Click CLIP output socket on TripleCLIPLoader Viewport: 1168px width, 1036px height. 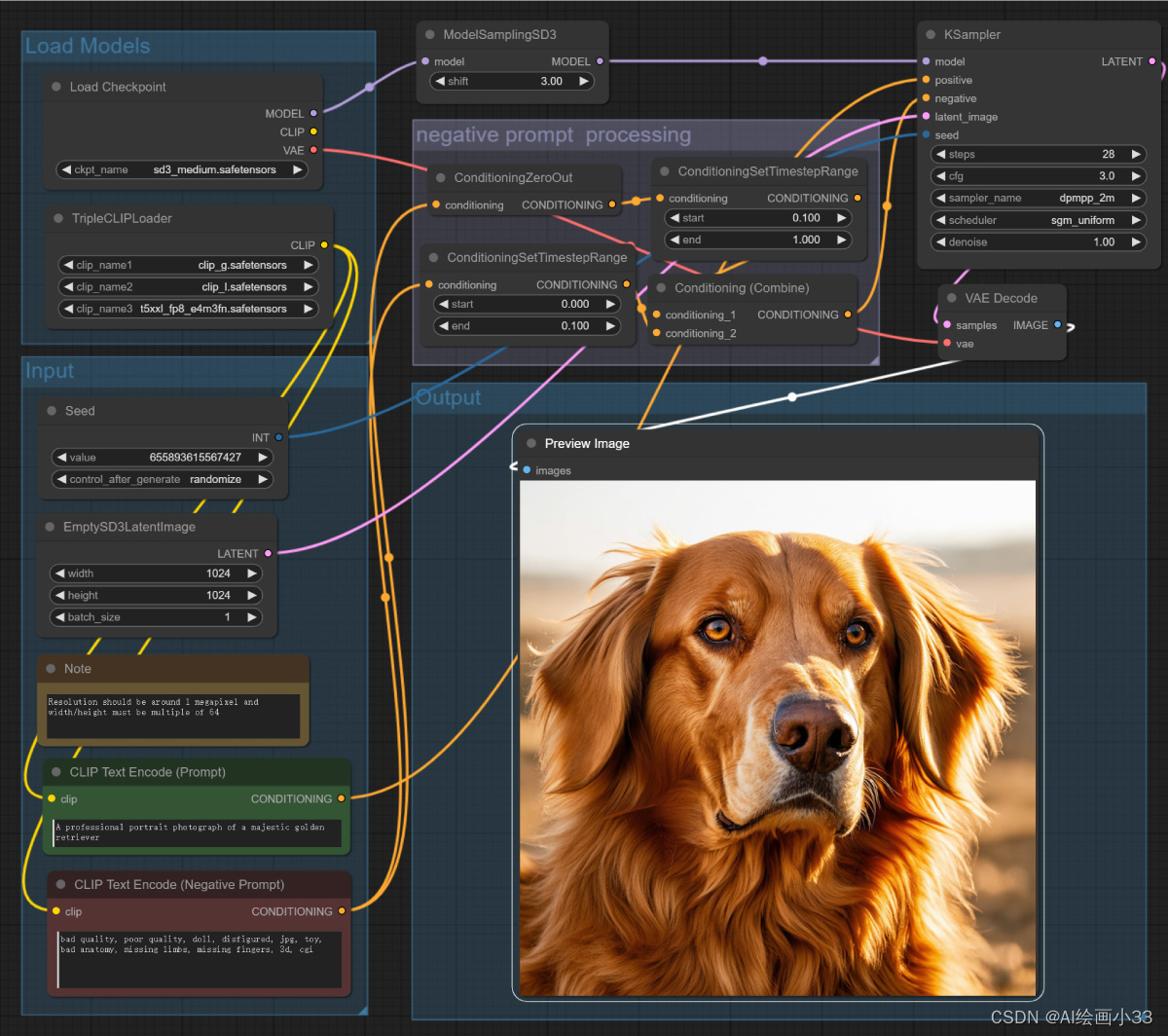[324, 245]
